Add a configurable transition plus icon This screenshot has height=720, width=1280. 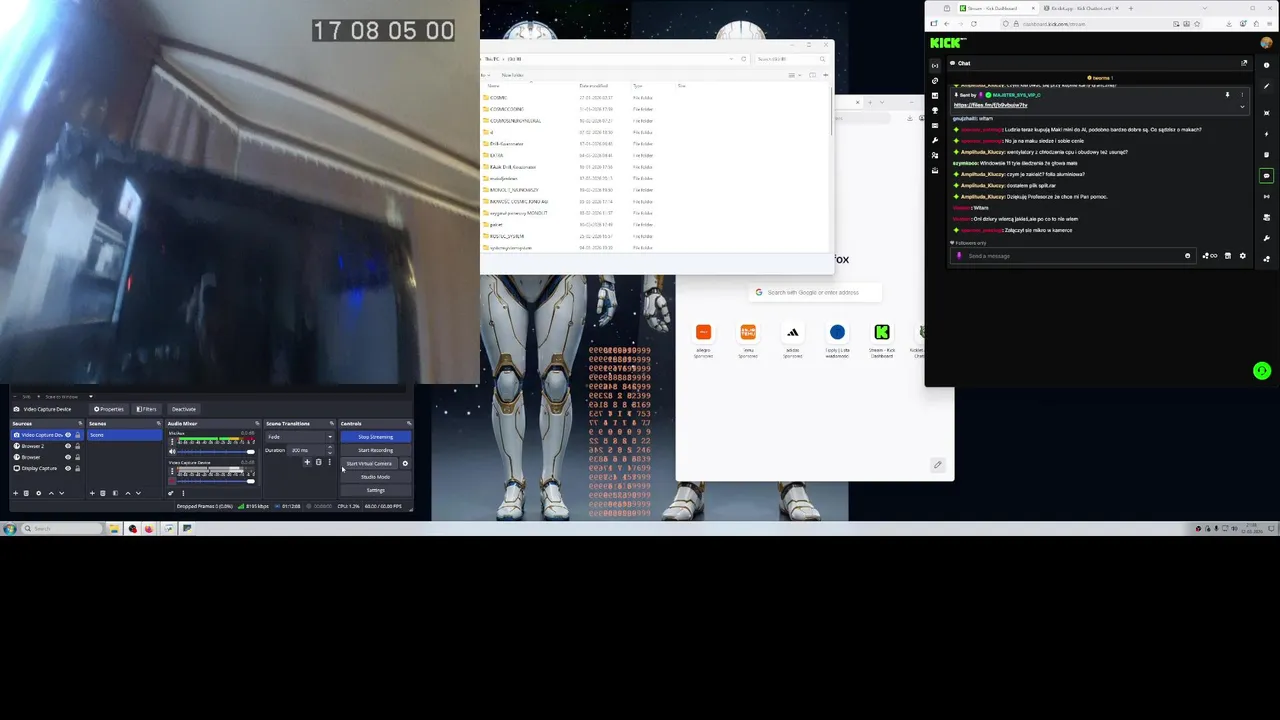coord(307,462)
